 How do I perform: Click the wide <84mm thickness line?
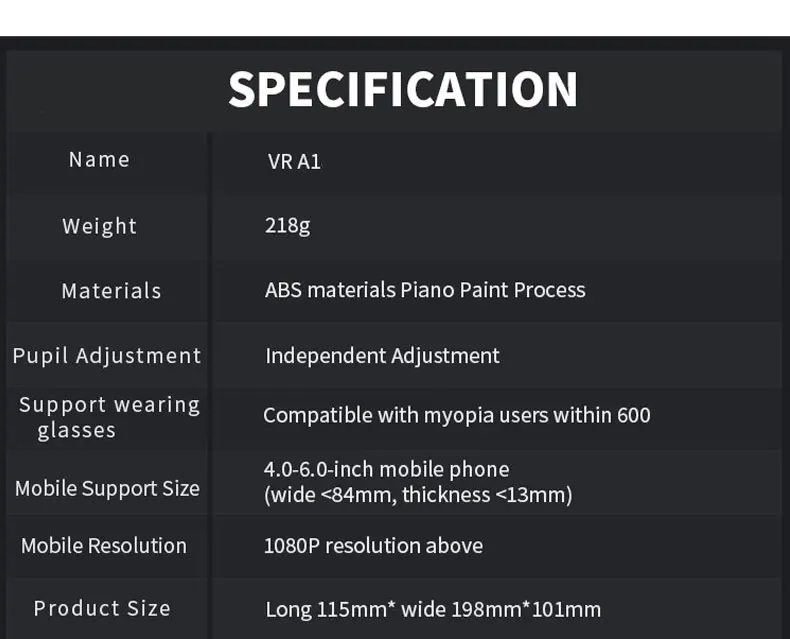(418, 495)
